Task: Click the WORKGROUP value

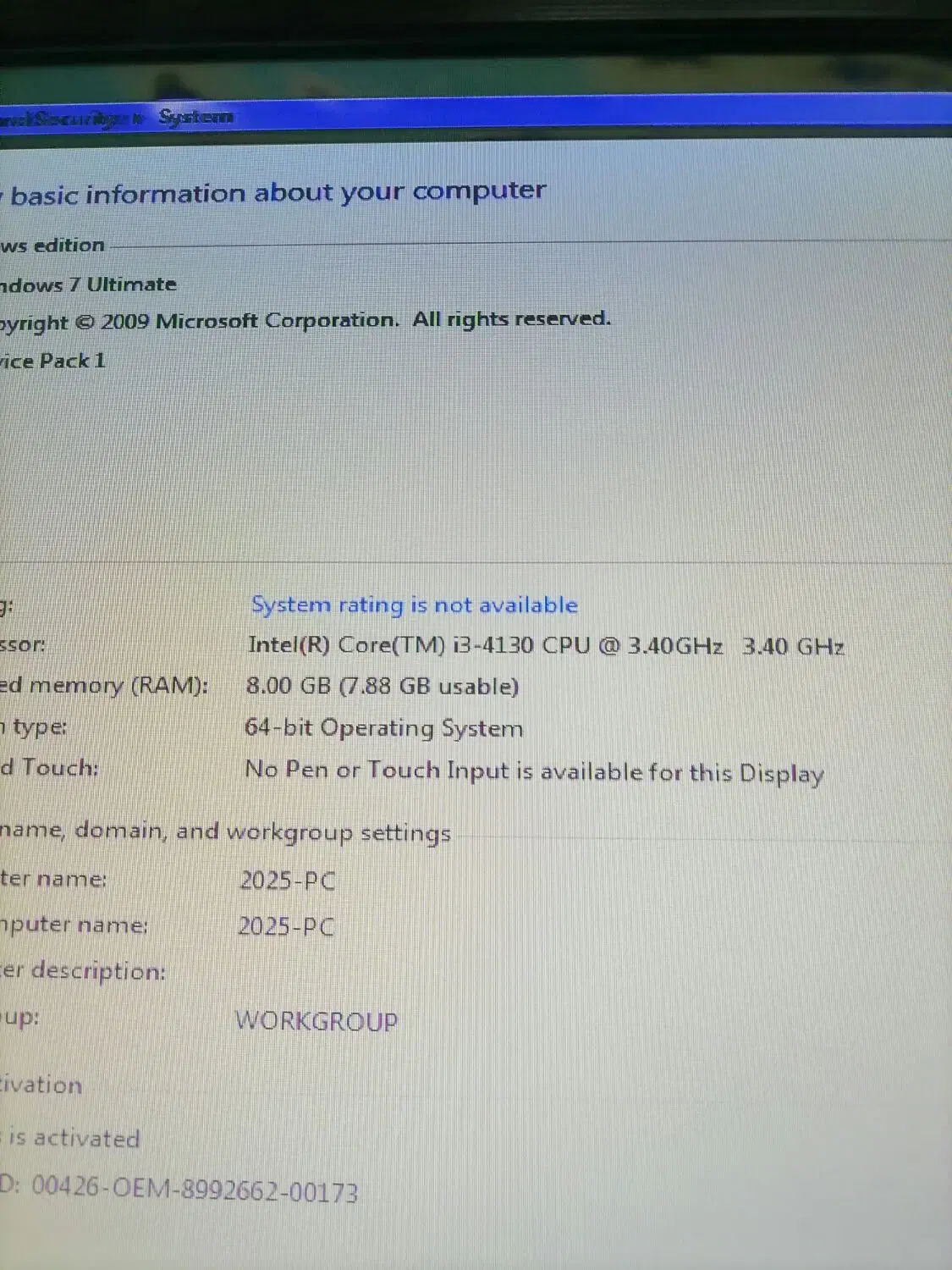Action: pyautogui.click(x=316, y=1020)
